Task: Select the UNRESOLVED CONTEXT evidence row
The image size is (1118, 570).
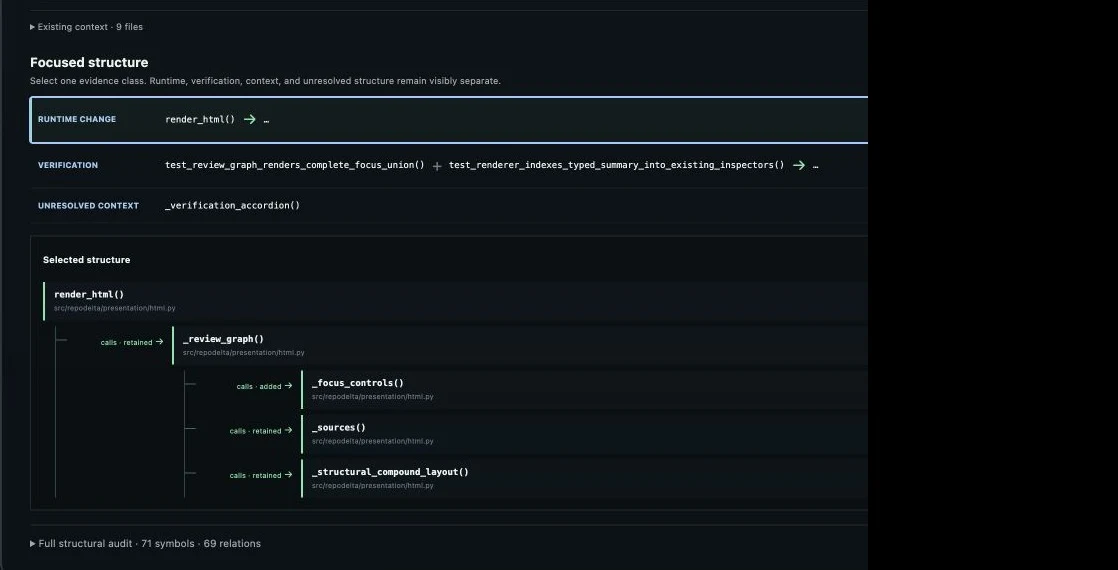Action: [448, 205]
